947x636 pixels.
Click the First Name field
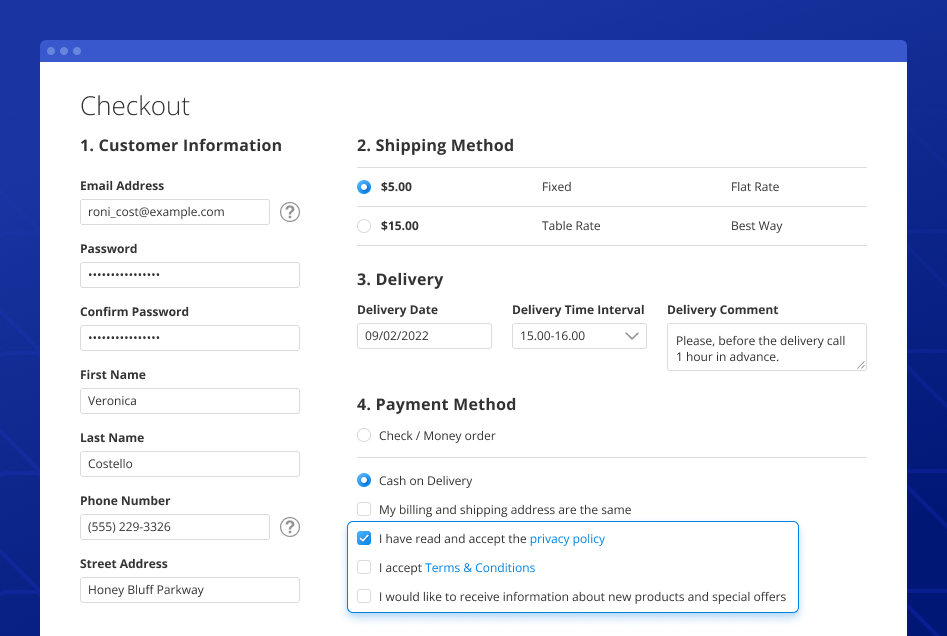click(x=189, y=400)
